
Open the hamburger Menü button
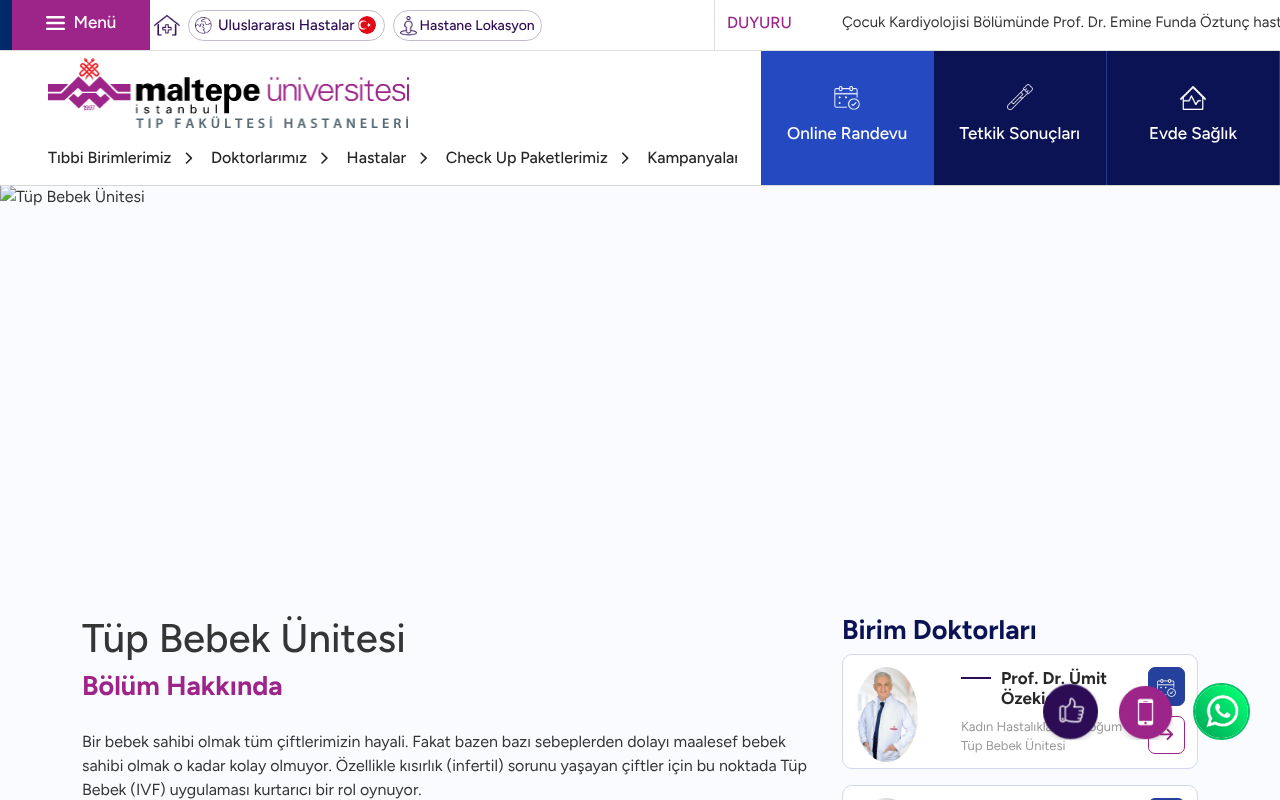point(81,23)
